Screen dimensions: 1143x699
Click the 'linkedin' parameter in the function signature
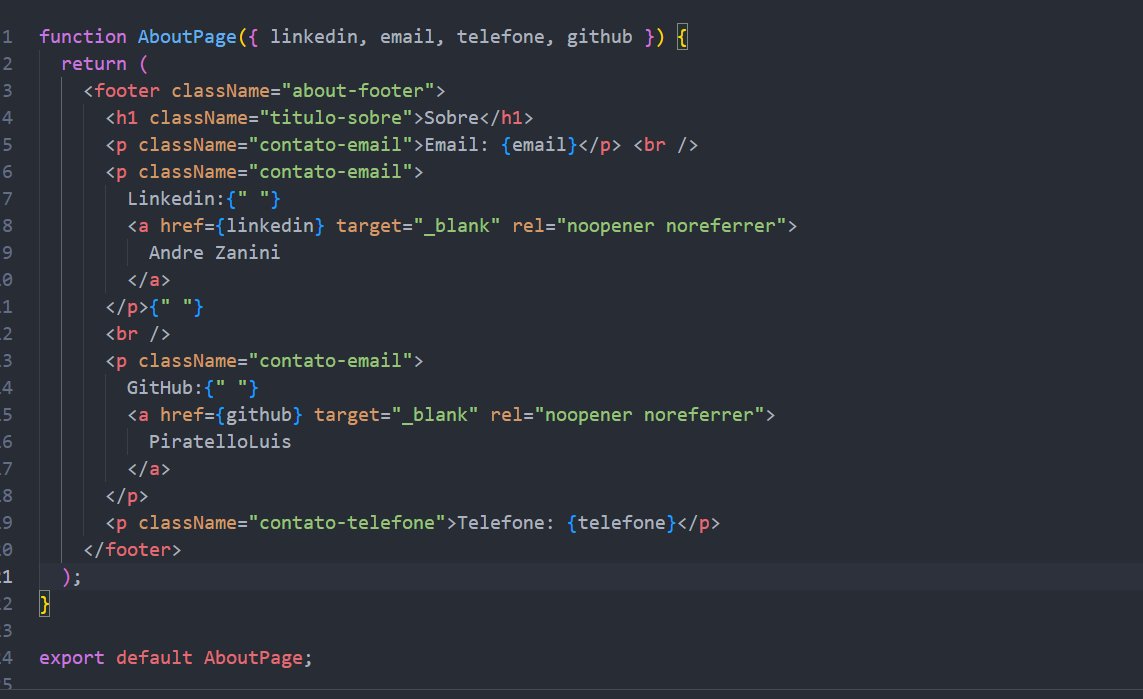pyautogui.click(x=313, y=36)
